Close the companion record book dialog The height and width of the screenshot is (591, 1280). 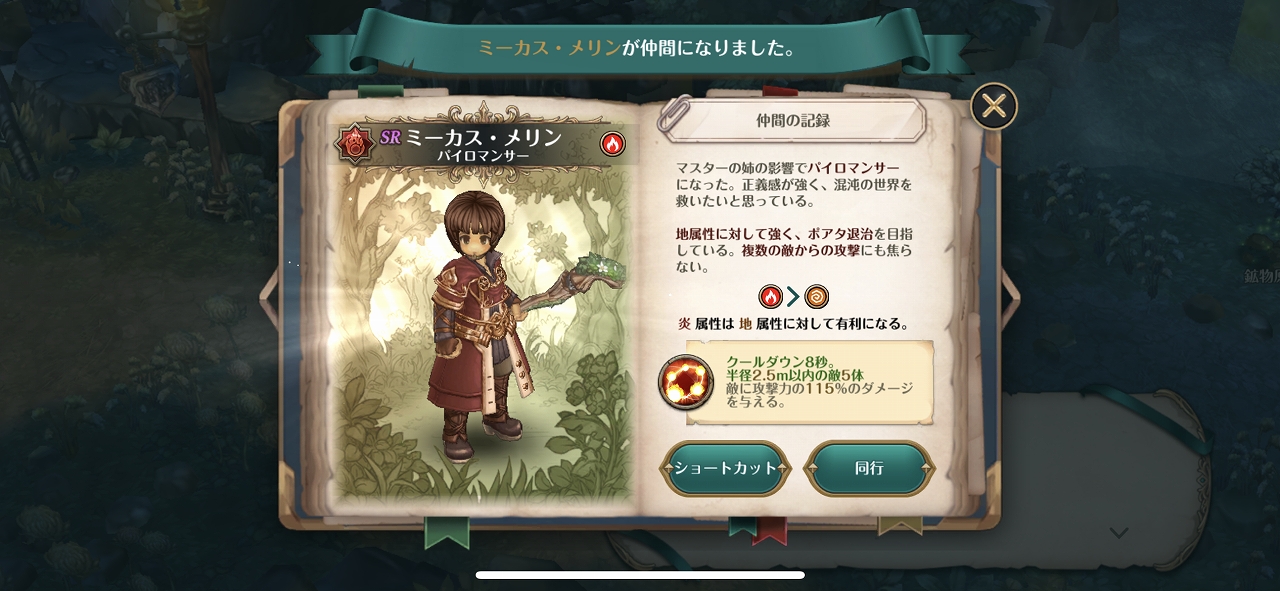click(994, 106)
